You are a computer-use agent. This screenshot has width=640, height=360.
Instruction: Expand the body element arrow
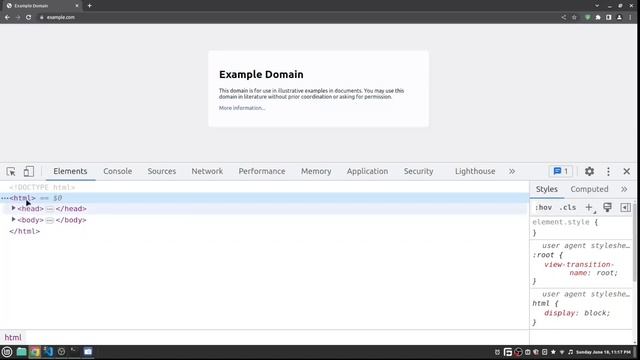tap(13, 220)
